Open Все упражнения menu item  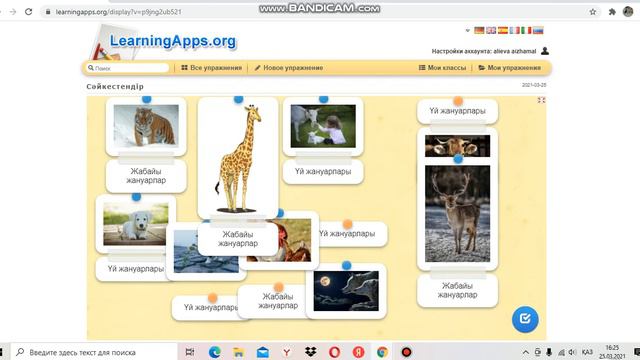tap(211, 68)
